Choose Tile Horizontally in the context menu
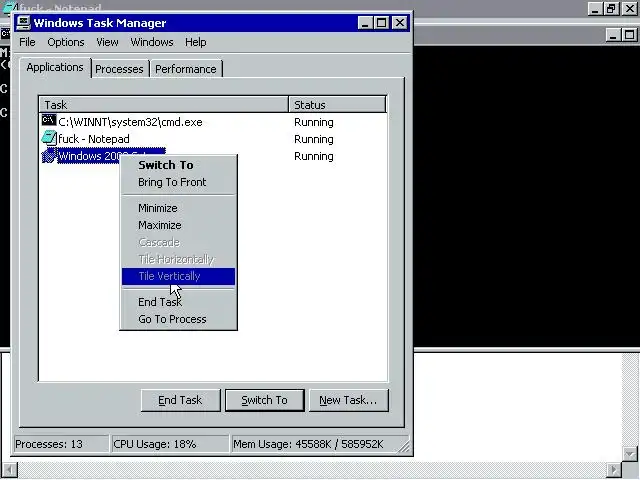 point(178,260)
